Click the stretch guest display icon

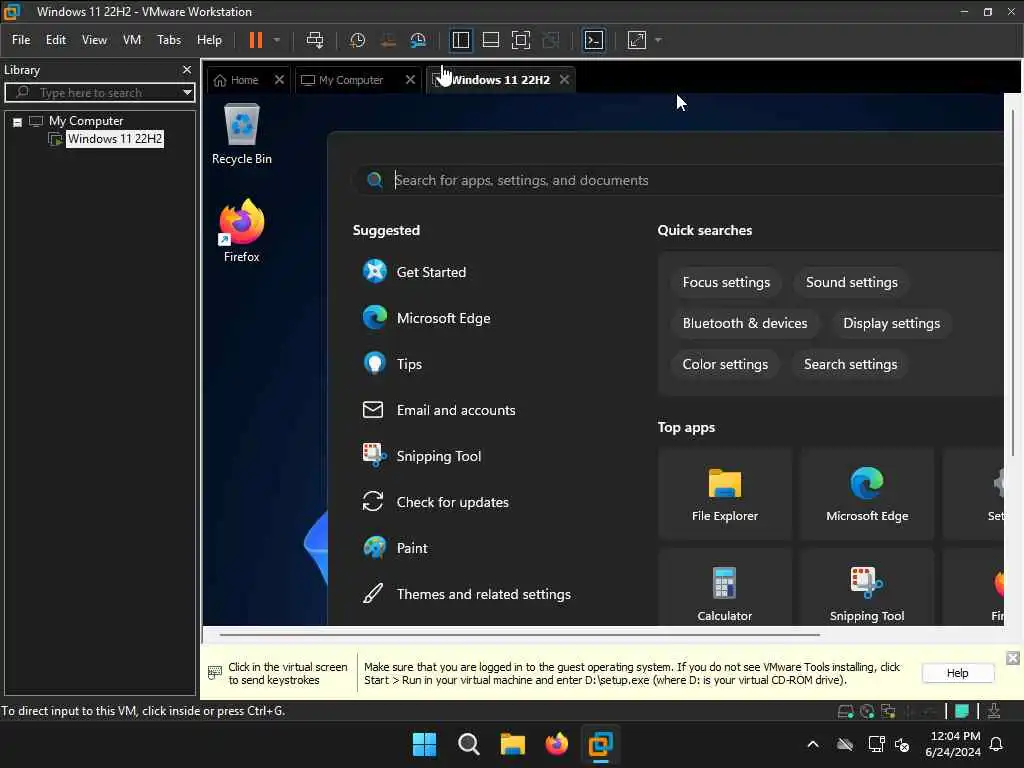(x=637, y=40)
